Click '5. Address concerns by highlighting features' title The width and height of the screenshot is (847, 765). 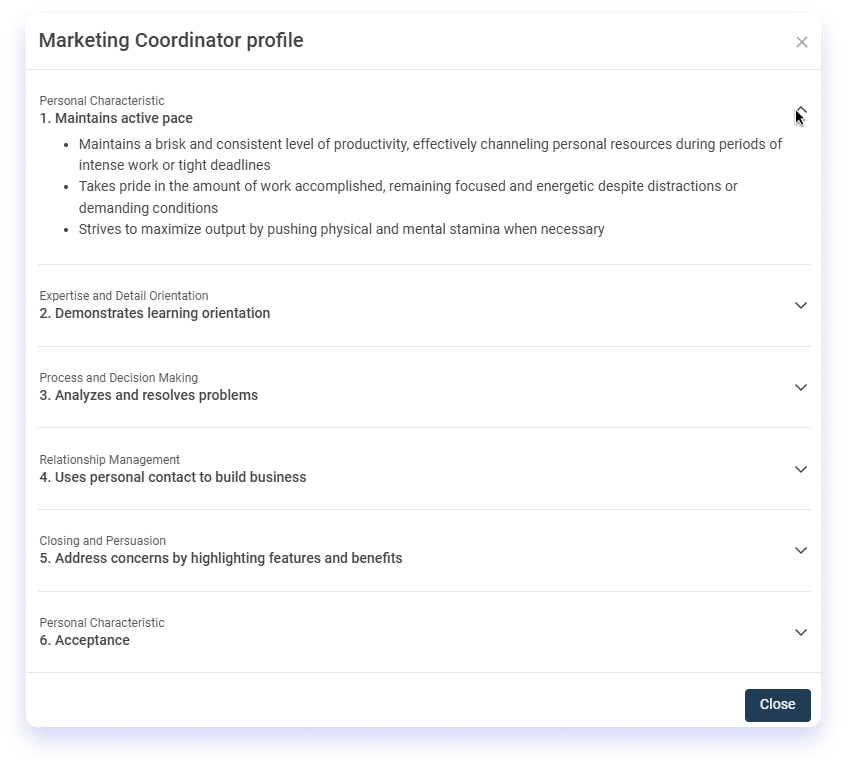(221, 558)
